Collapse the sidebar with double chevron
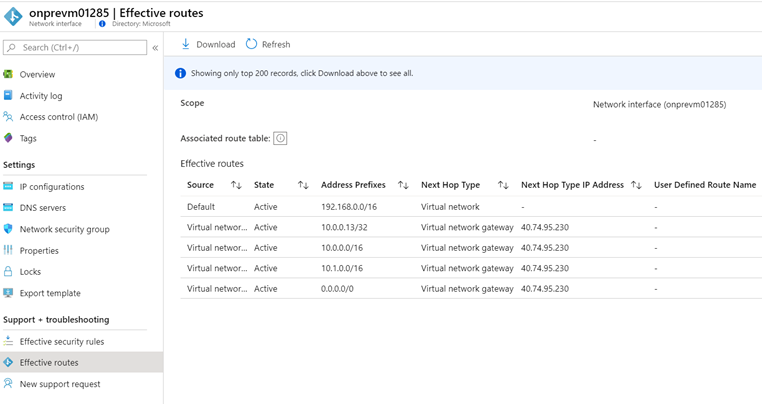 [x=155, y=48]
